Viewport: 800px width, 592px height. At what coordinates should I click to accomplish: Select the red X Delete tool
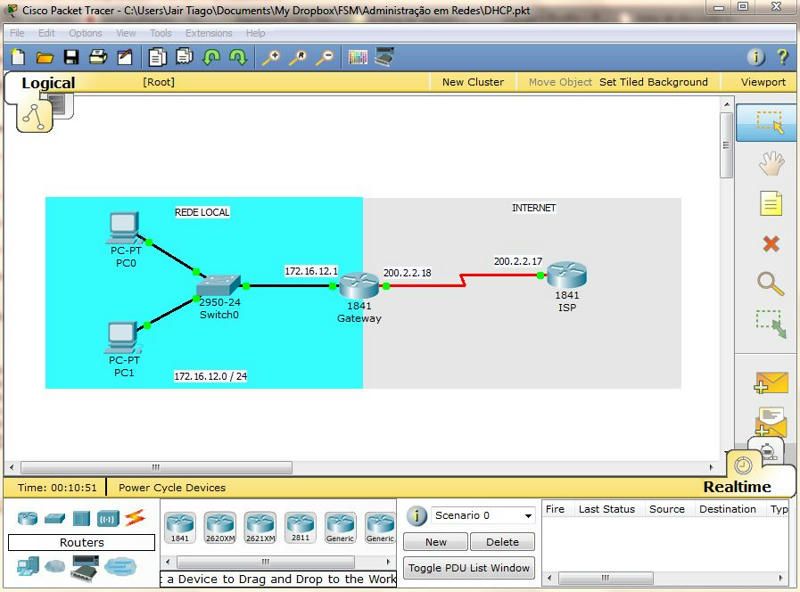[771, 244]
